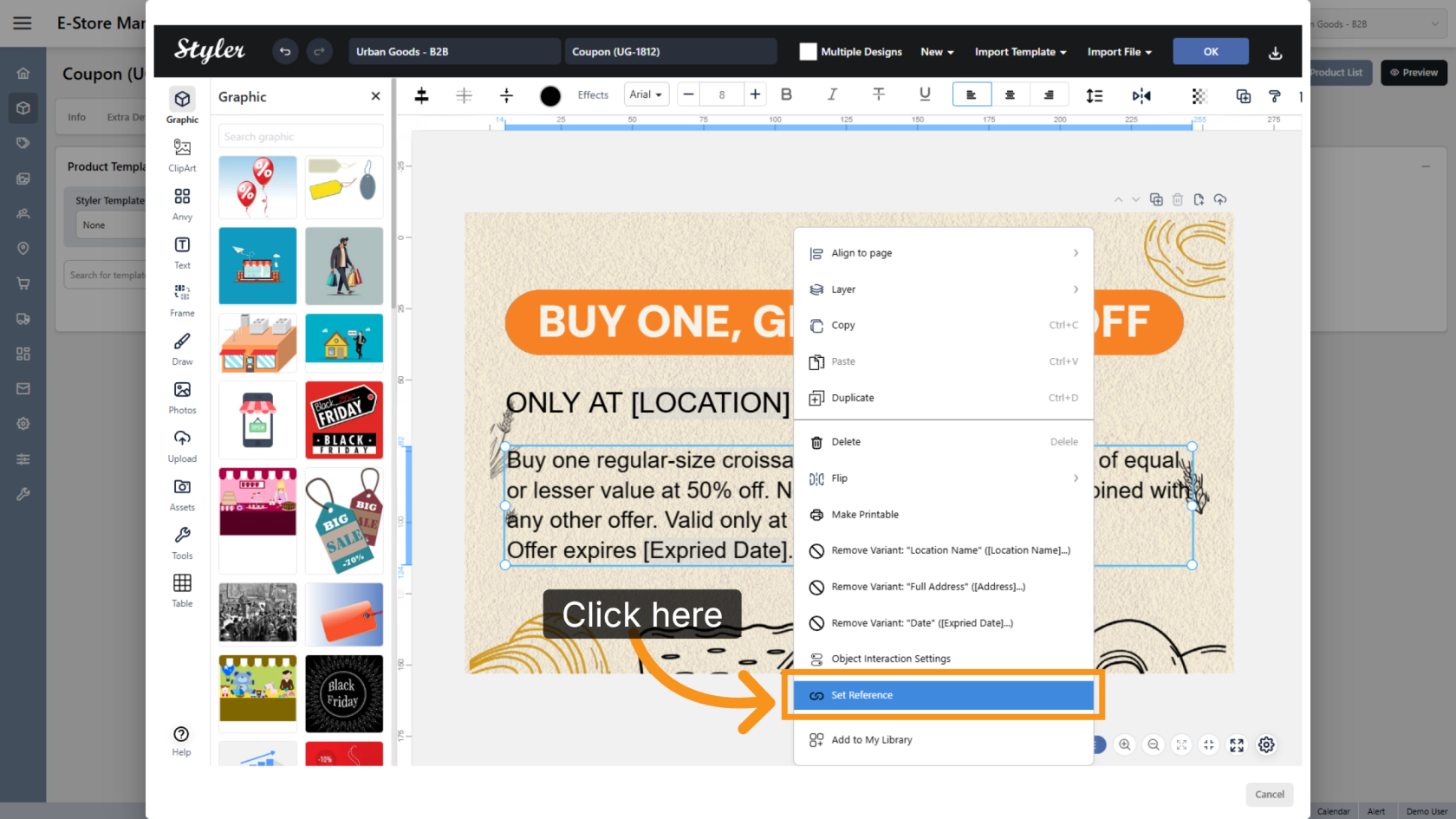The width and height of the screenshot is (1456, 819).
Task: Click the flip horizontal toolbar icon
Action: (x=1141, y=95)
